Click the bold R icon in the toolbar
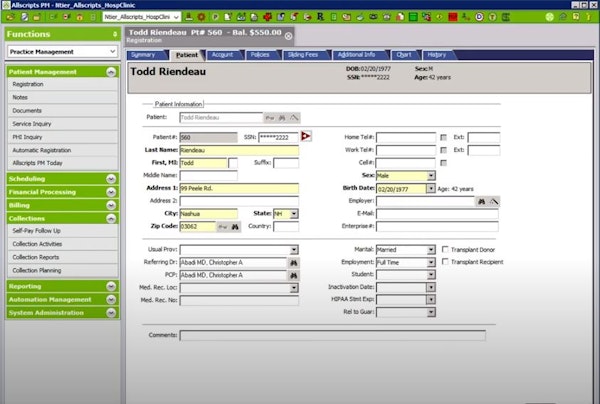The height and width of the screenshot is (404, 600). point(320,17)
